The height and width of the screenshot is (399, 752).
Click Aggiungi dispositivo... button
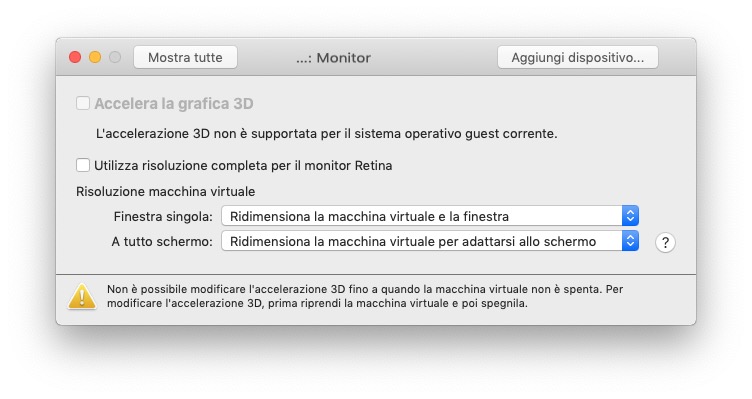pyautogui.click(x=577, y=58)
